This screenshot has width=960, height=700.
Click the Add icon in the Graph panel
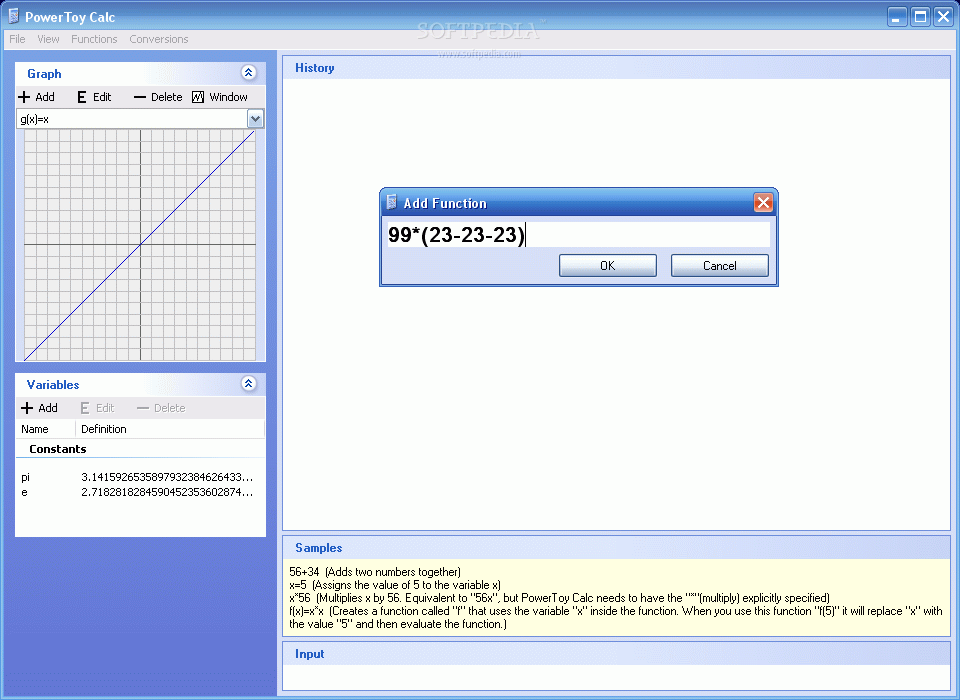pyautogui.click(x=23, y=97)
